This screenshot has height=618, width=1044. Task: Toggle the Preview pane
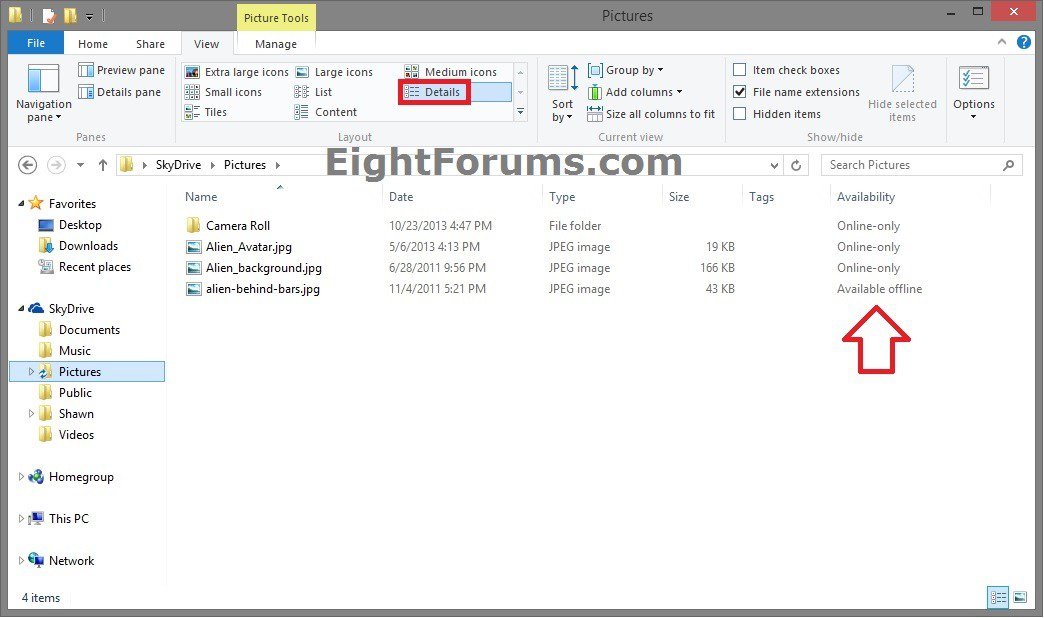(121, 70)
